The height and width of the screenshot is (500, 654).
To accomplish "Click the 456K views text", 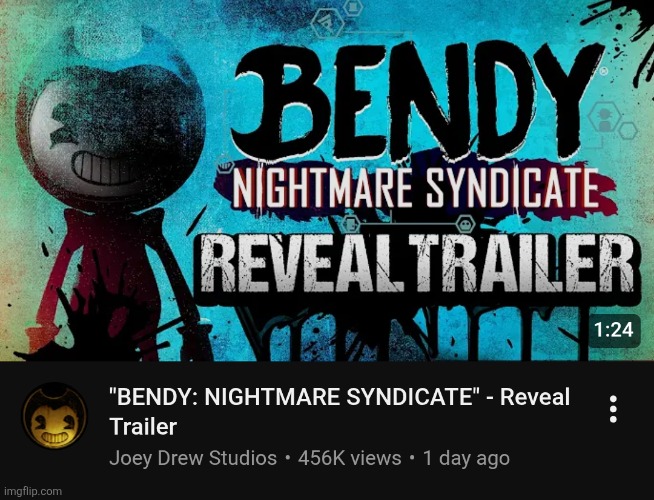I will pyautogui.click(x=350, y=458).
